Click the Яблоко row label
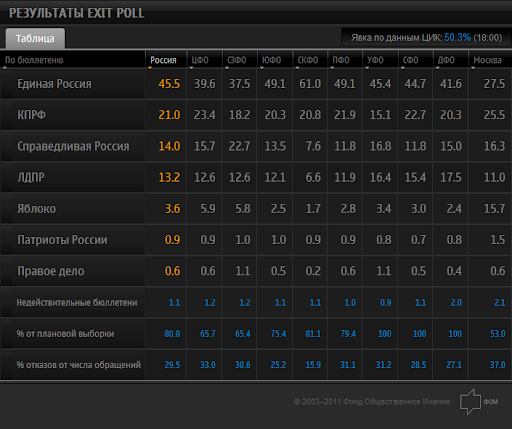Screen dimensions: 512x429 coord(36,209)
